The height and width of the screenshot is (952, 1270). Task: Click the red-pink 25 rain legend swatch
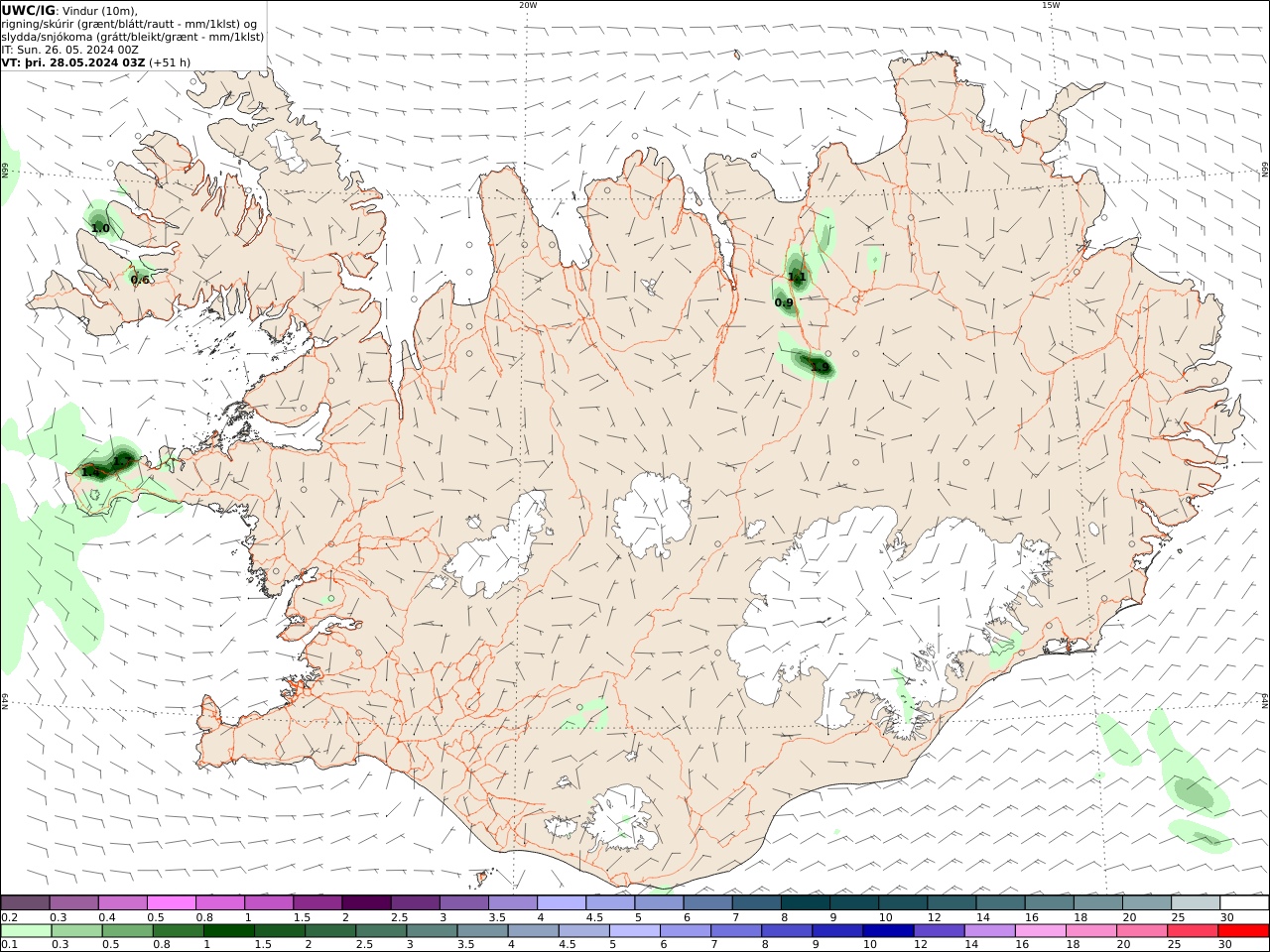tap(1193, 931)
